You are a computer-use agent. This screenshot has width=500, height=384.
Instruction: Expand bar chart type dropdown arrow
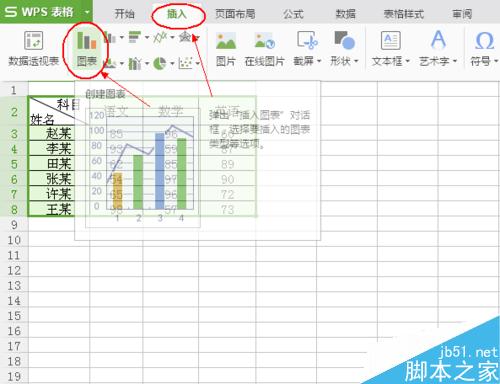pyautogui.click(x=147, y=37)
